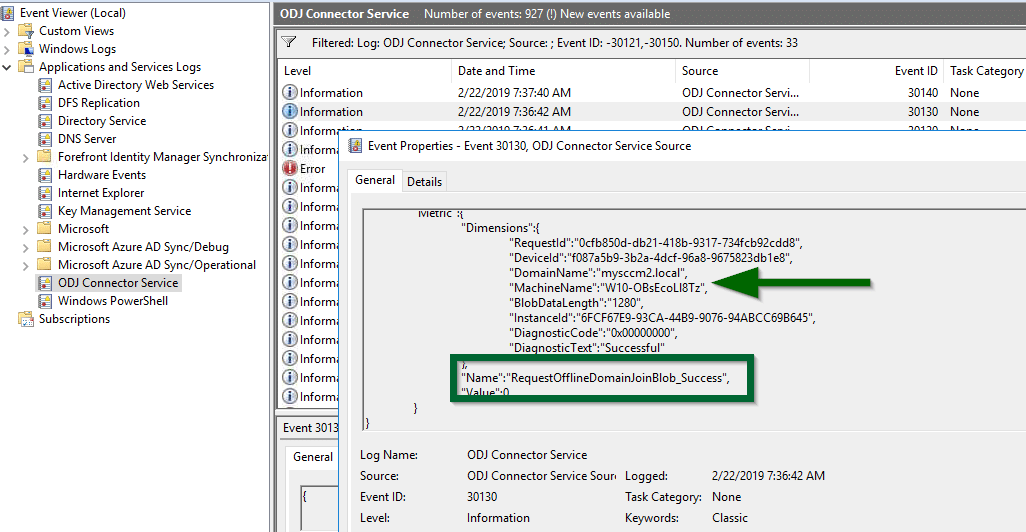Open the Directory Service log

pyautogui.click(x=101, y=121)
